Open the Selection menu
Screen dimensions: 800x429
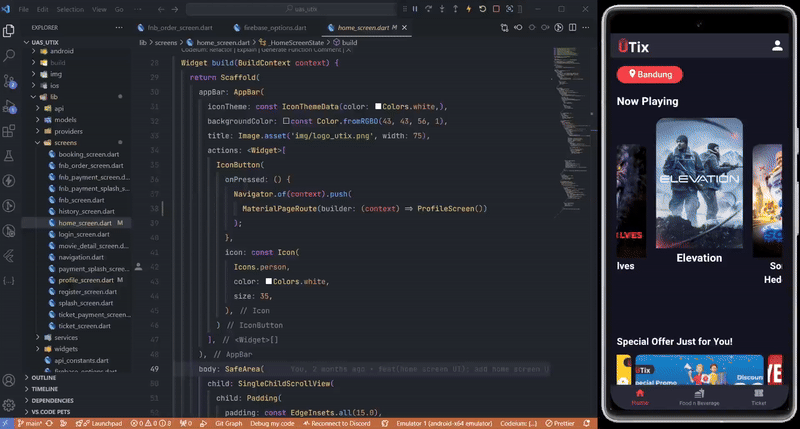click(70, 9)
